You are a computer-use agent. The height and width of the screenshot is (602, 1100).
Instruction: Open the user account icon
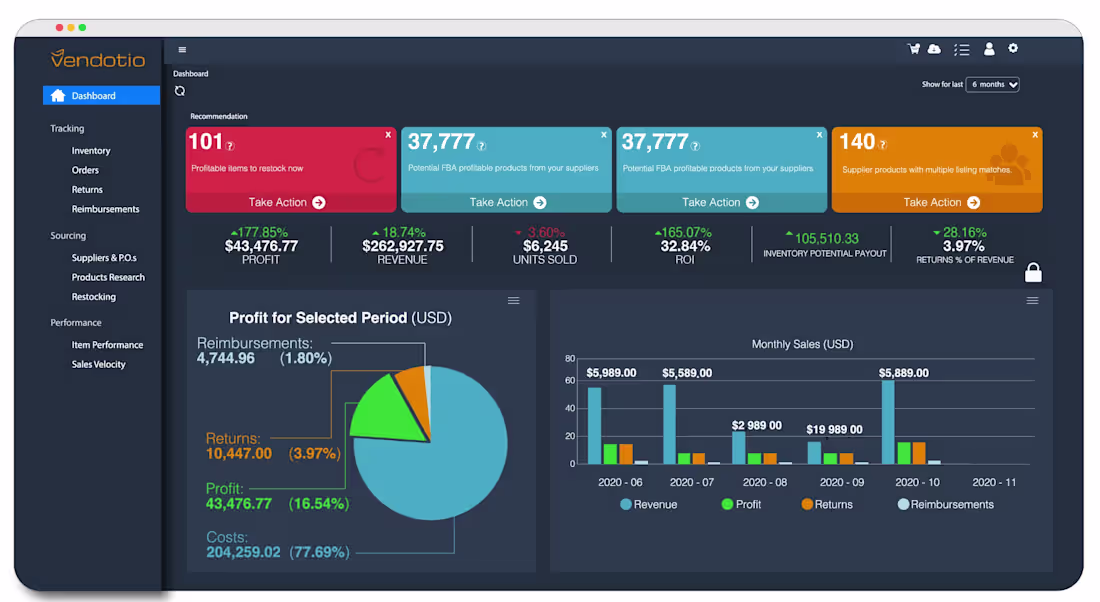click(x=988, y=48)
